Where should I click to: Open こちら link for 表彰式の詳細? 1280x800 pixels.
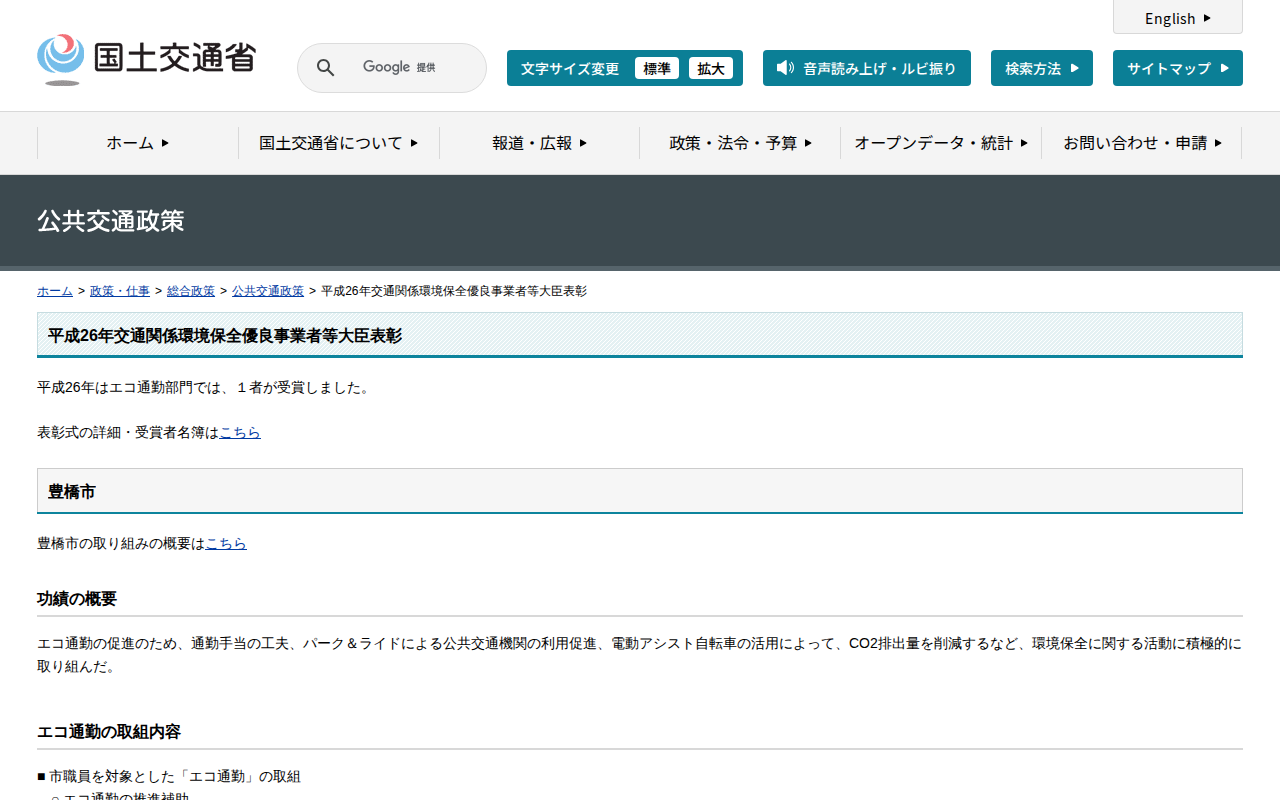point(240,433)
